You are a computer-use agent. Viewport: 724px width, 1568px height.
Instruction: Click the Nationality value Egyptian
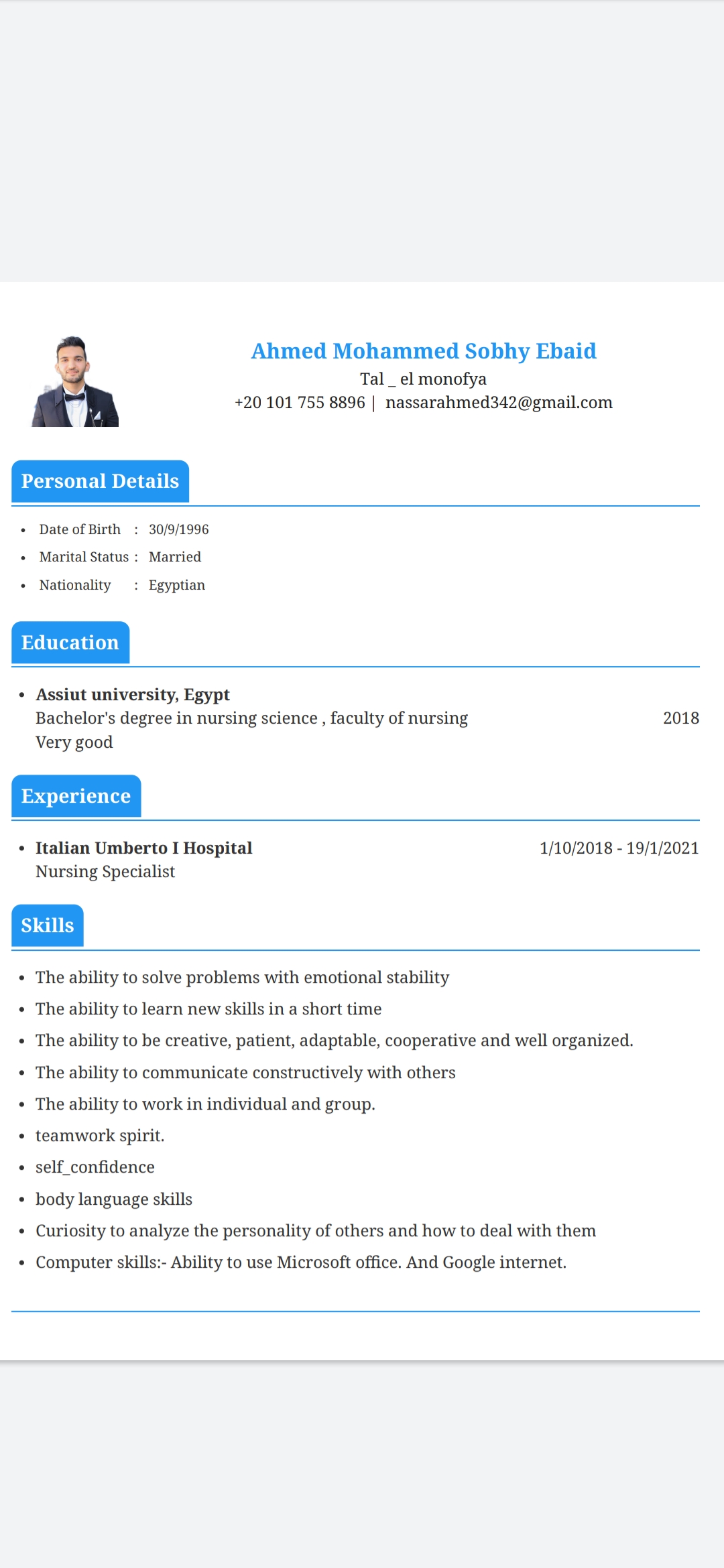(177, 585)
